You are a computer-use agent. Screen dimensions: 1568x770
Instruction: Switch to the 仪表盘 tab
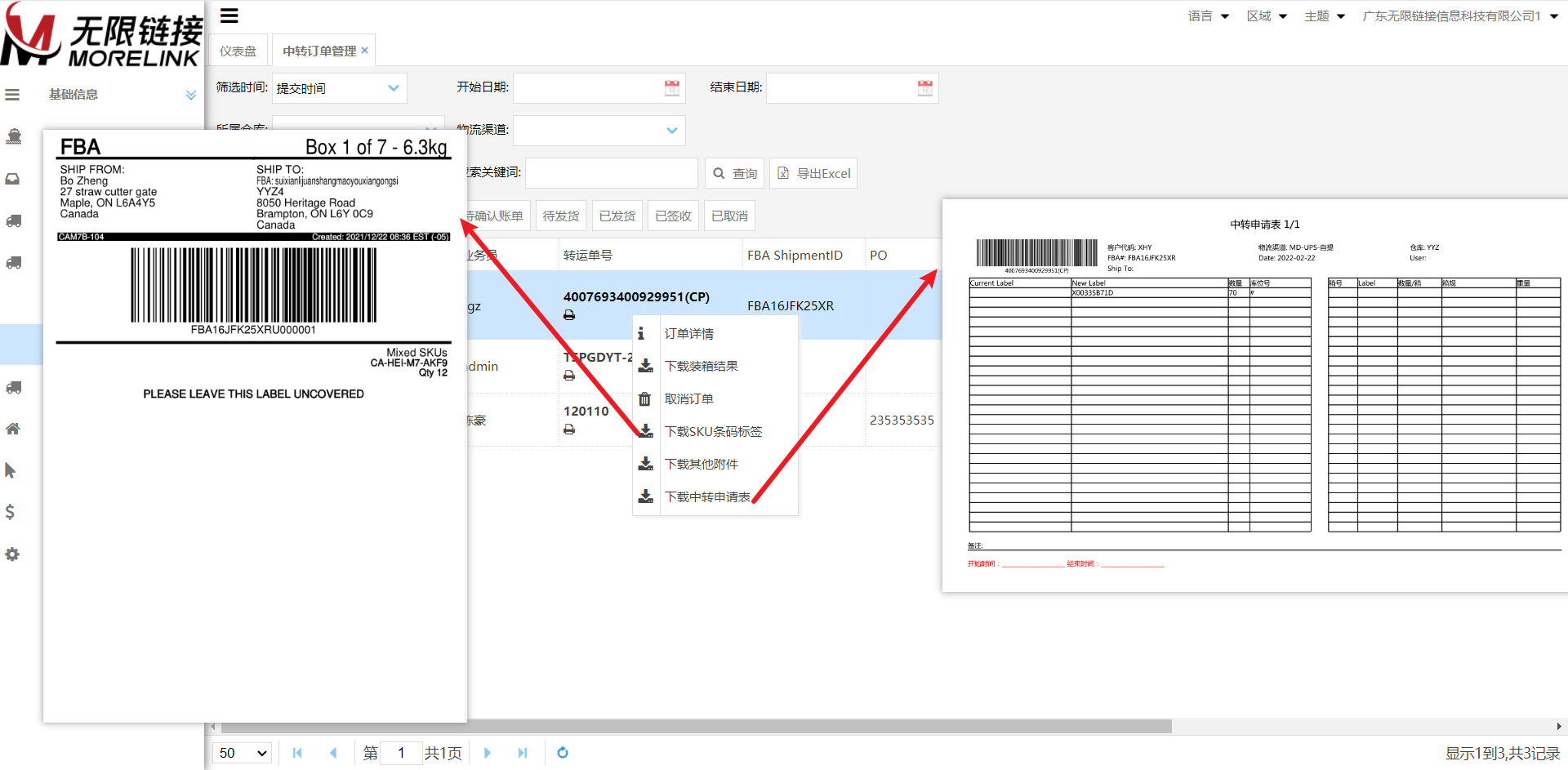[238, 51]
